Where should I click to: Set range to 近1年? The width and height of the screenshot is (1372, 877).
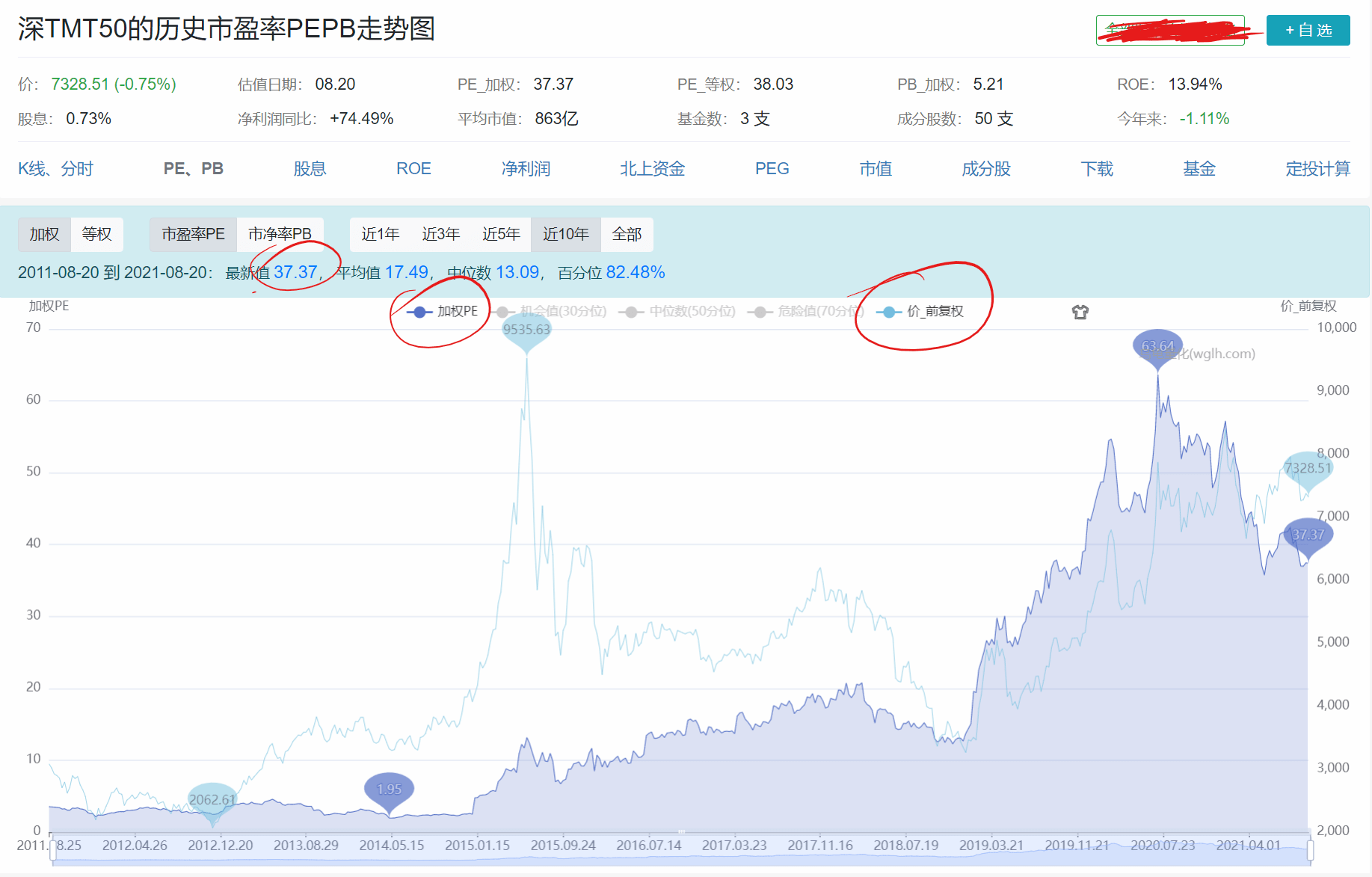(x=380, y=235)
